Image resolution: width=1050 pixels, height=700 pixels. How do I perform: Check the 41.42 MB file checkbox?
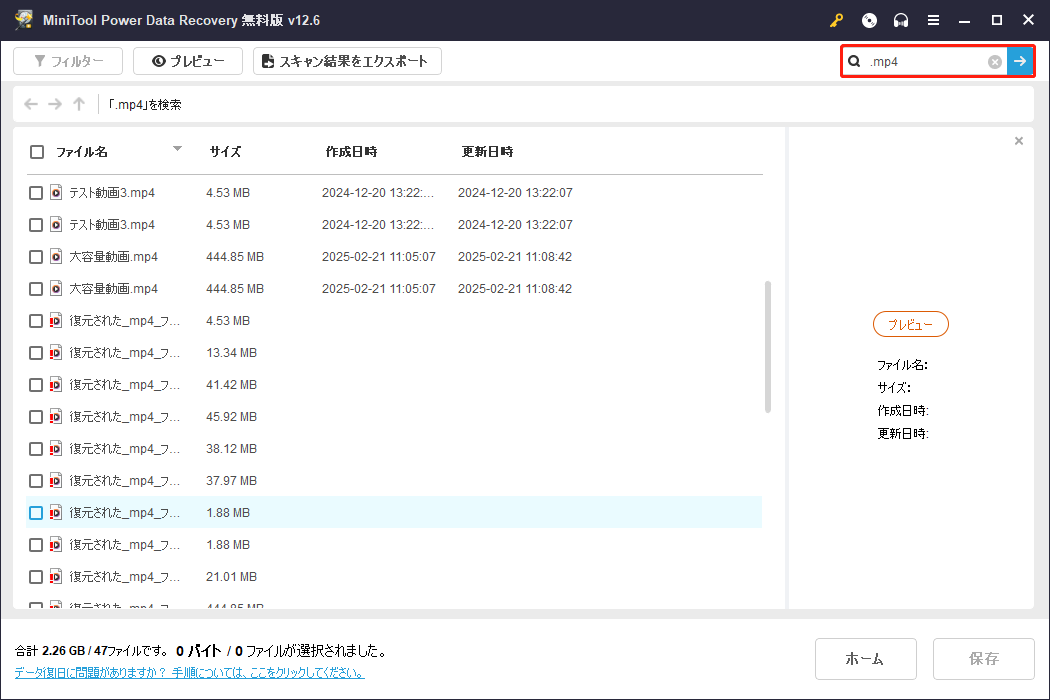[36, 385]
